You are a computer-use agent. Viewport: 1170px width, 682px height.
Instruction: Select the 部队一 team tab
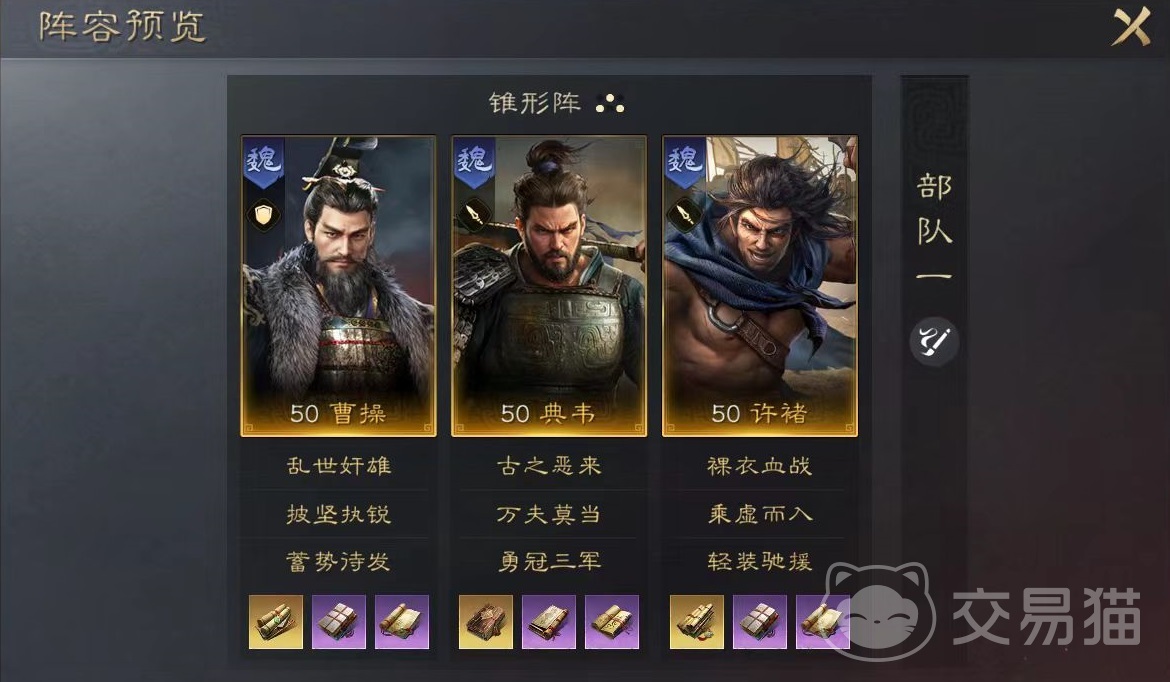934,228
